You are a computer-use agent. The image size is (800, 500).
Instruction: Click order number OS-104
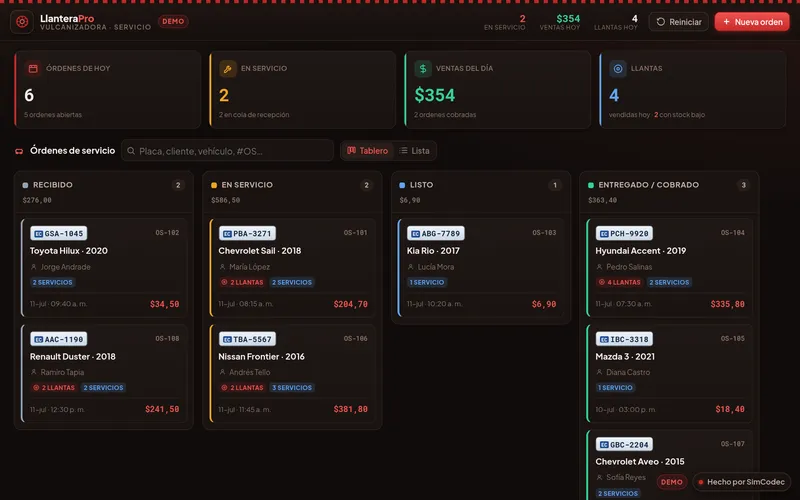tap(733, 233)
